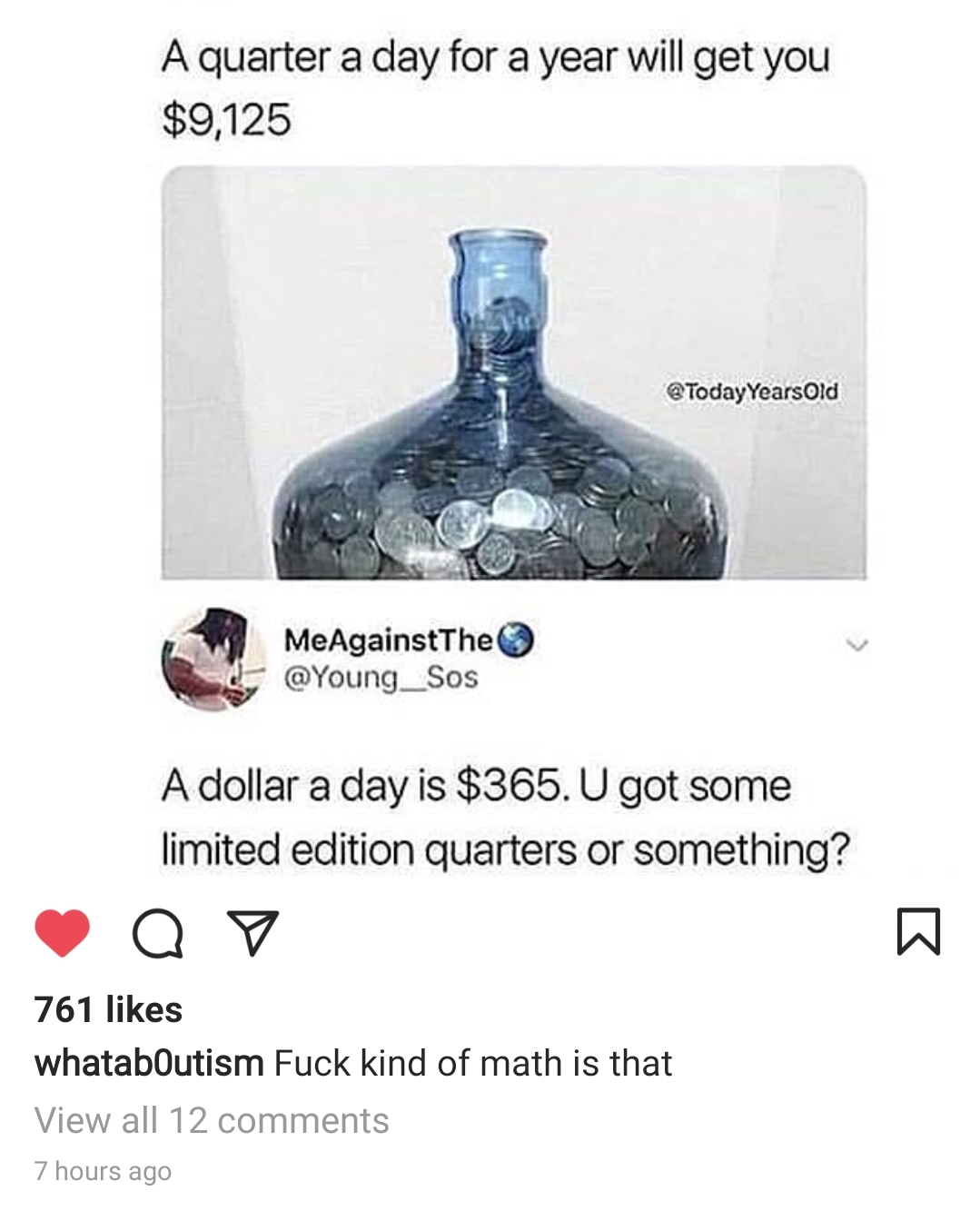Click the MeAgainstThe display name

[389, 640]
